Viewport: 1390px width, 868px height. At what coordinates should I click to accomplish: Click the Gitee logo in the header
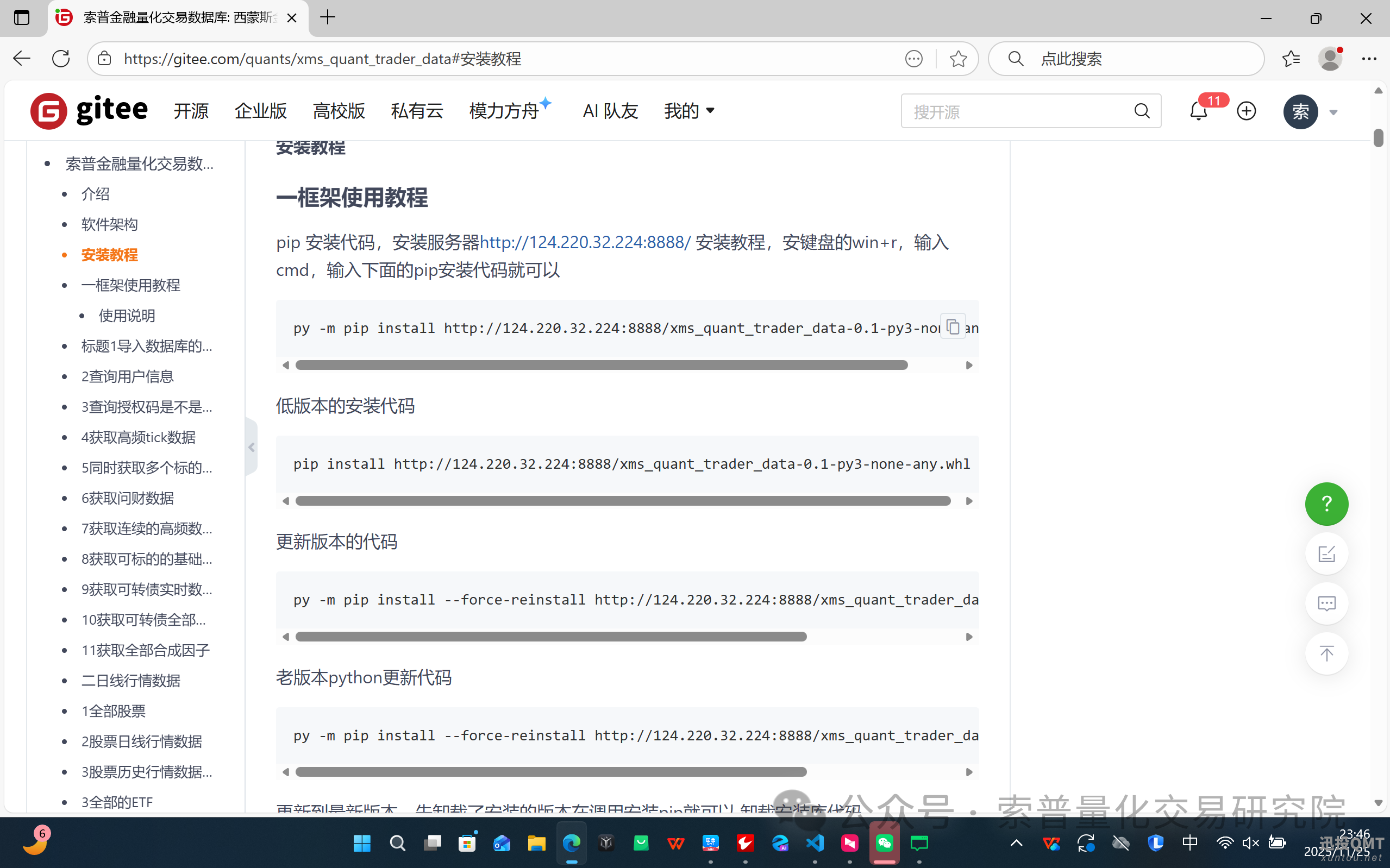tap(89, 110)
